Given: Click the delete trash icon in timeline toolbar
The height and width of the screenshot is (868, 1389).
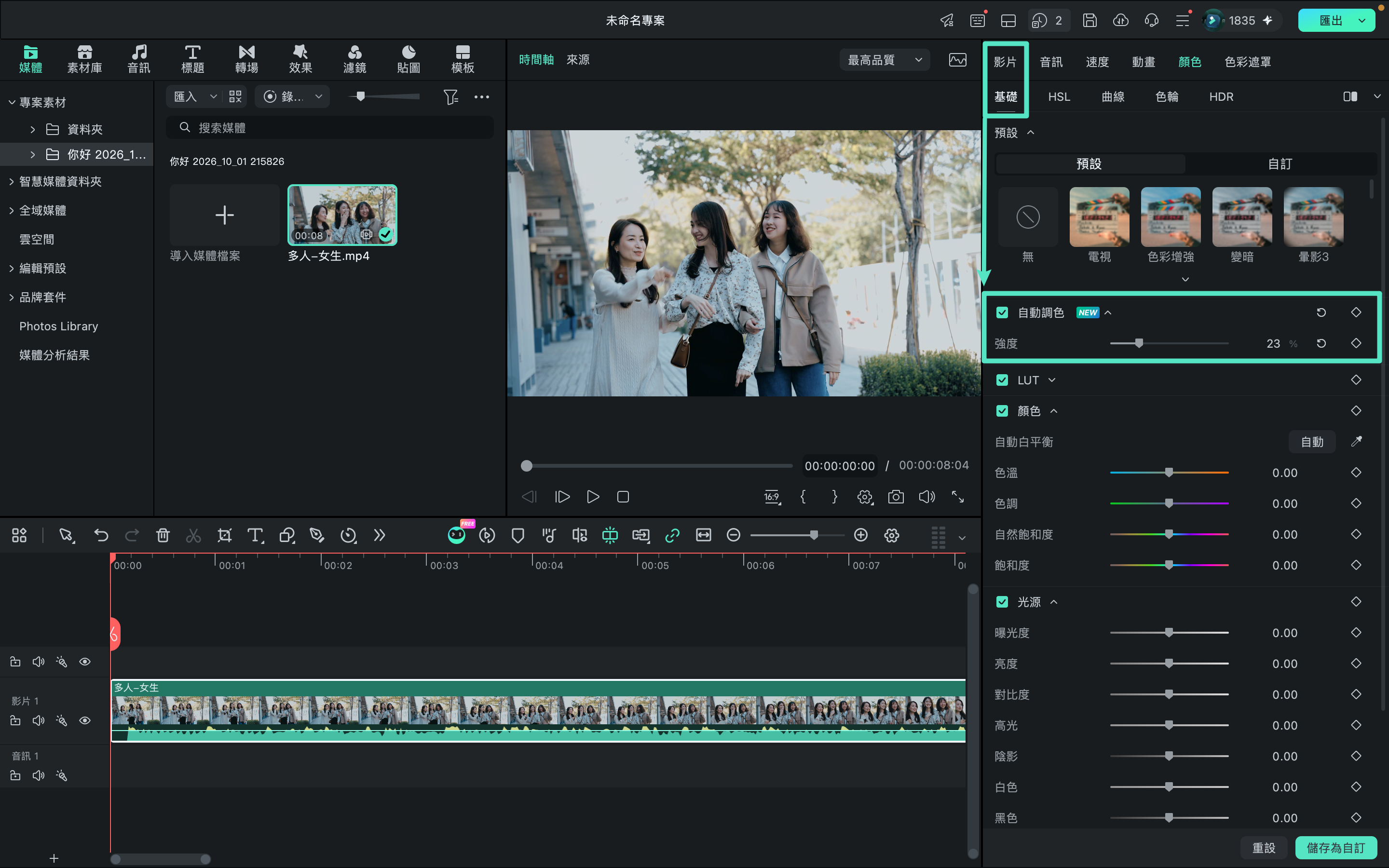Looking at the screenshot, I should tap(163, 535).
